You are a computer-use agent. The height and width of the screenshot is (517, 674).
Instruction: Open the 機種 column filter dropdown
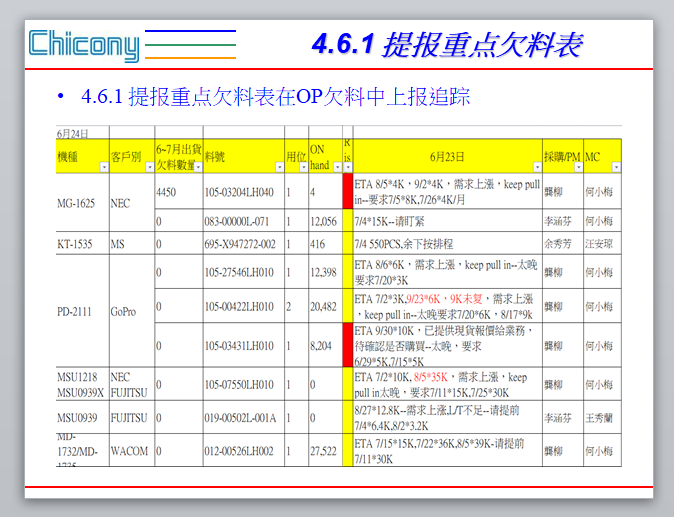(103, 165)
